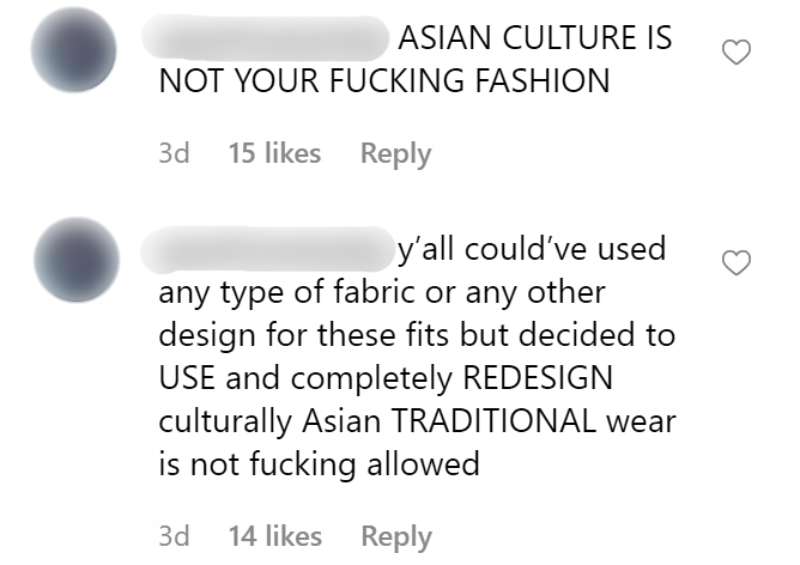Screen dimensions: 800x565
Task: Reply to the comment with 14 likes
Action: (x=396, y=536)
